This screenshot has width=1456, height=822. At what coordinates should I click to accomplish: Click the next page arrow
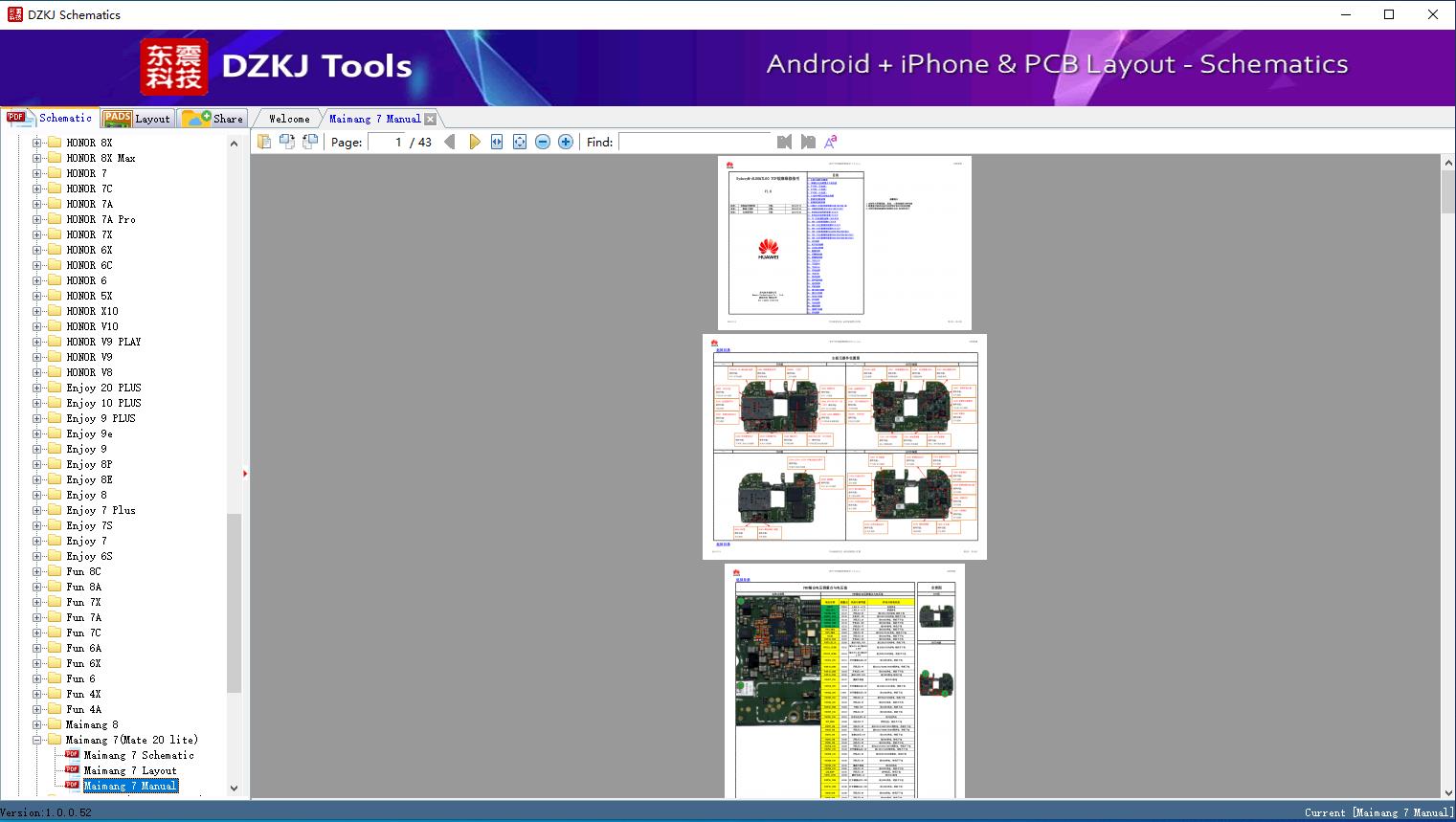(x=475, y=142)
